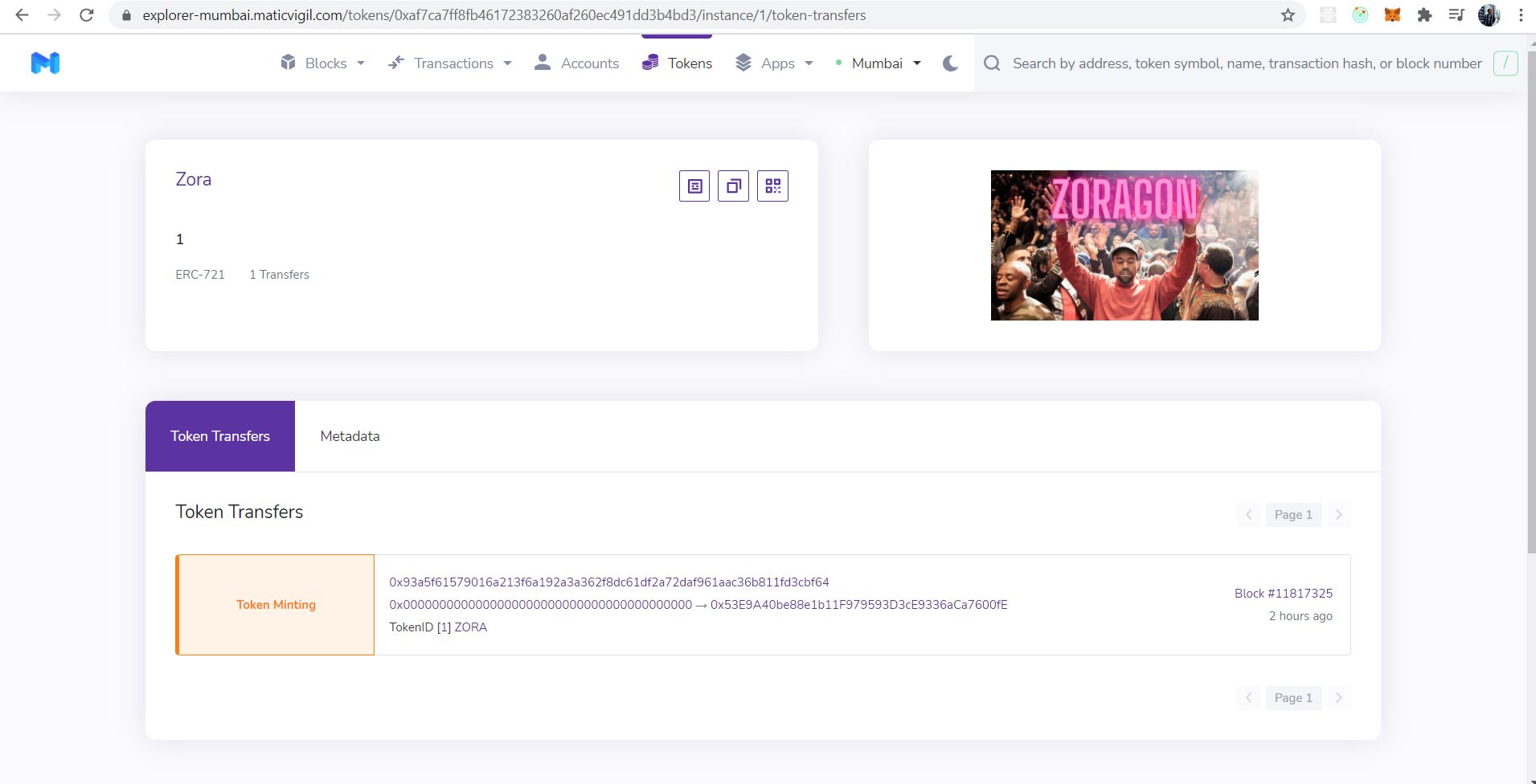Open Block #11817325
1536x784 pixels.
coord(1284,594)
